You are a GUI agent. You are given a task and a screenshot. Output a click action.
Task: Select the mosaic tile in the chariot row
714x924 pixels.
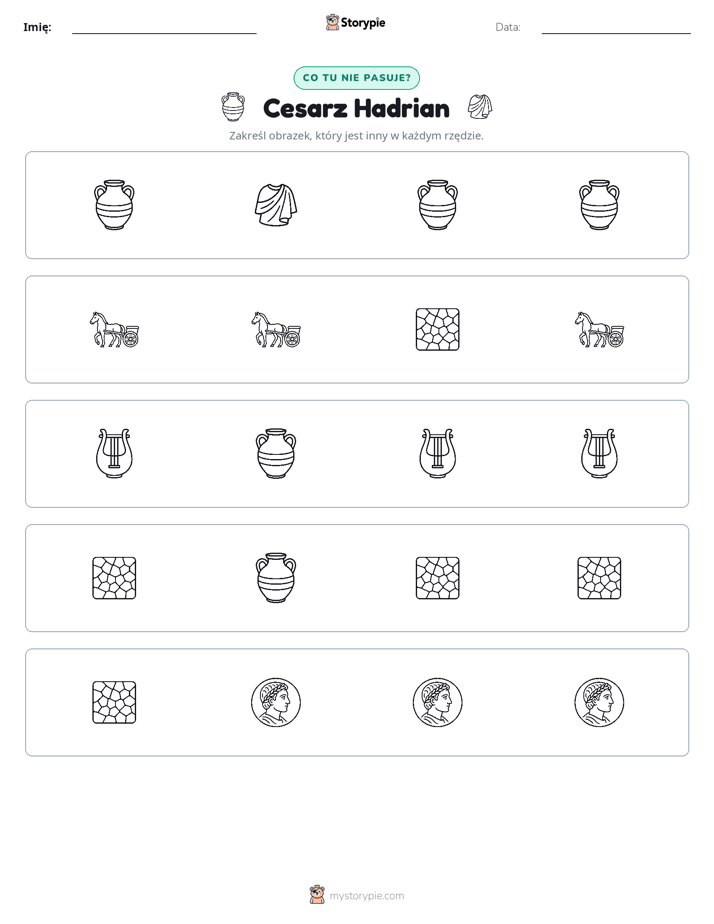pos(437,329)
